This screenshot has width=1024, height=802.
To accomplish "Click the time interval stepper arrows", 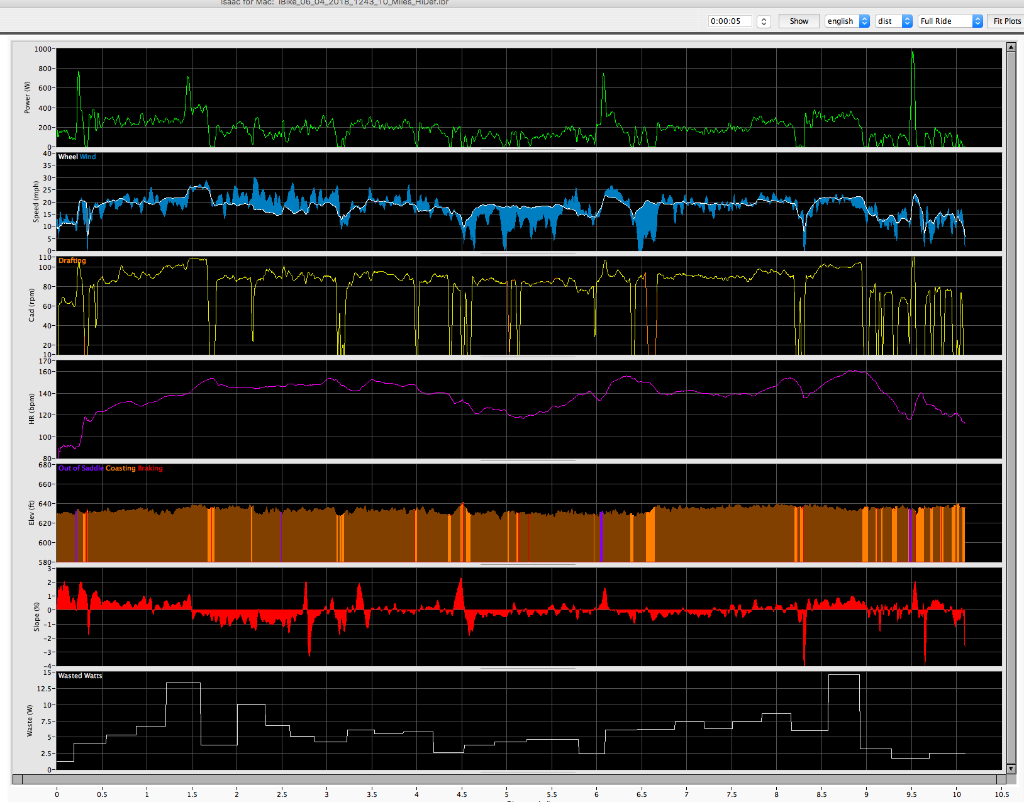I will (764, 21).
